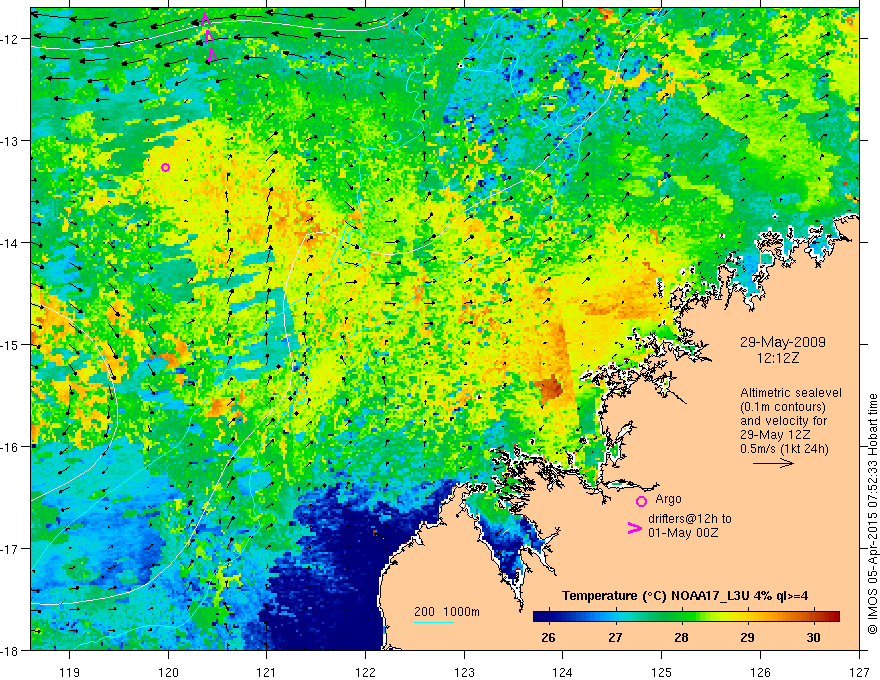
Task: Click the cyan bathymetry legend line
Action: 434,622
